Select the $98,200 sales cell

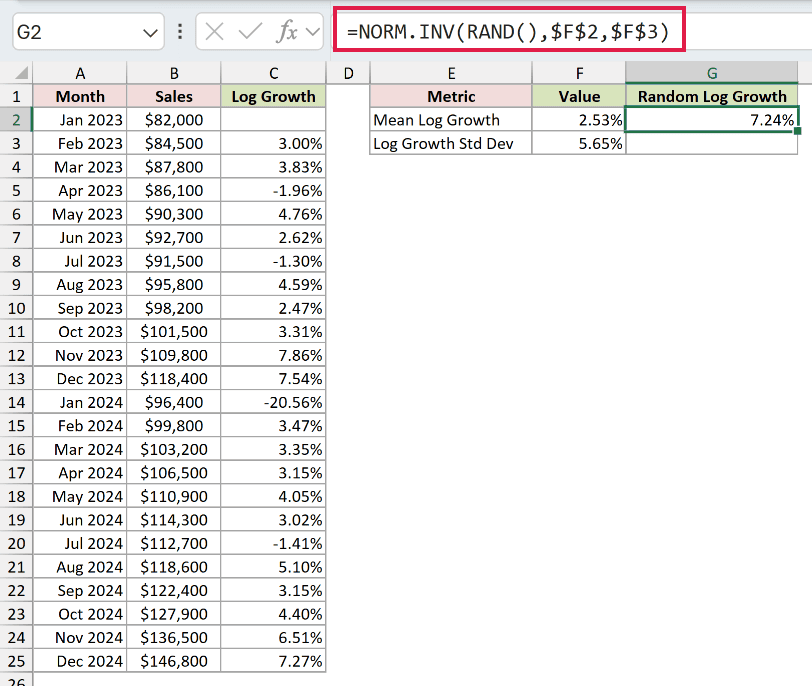coord(174,308)
